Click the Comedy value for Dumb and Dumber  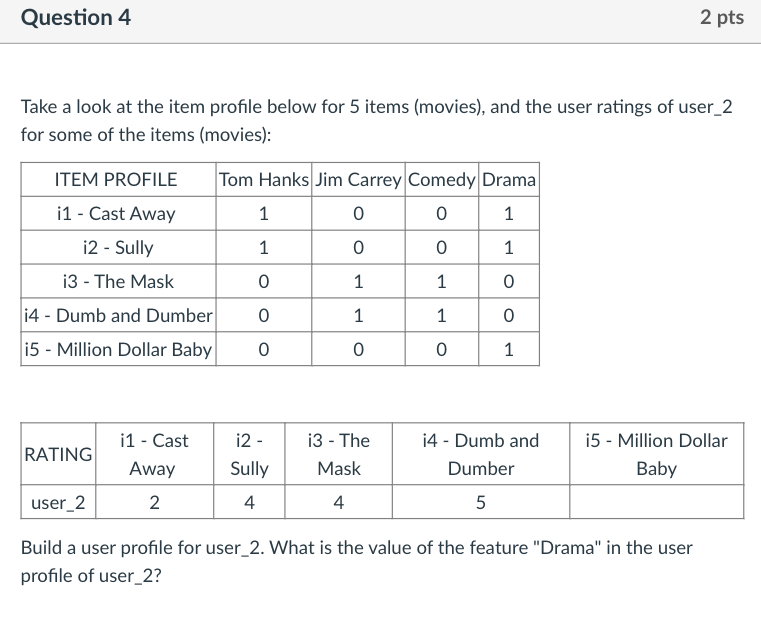(x=442, y=316)
